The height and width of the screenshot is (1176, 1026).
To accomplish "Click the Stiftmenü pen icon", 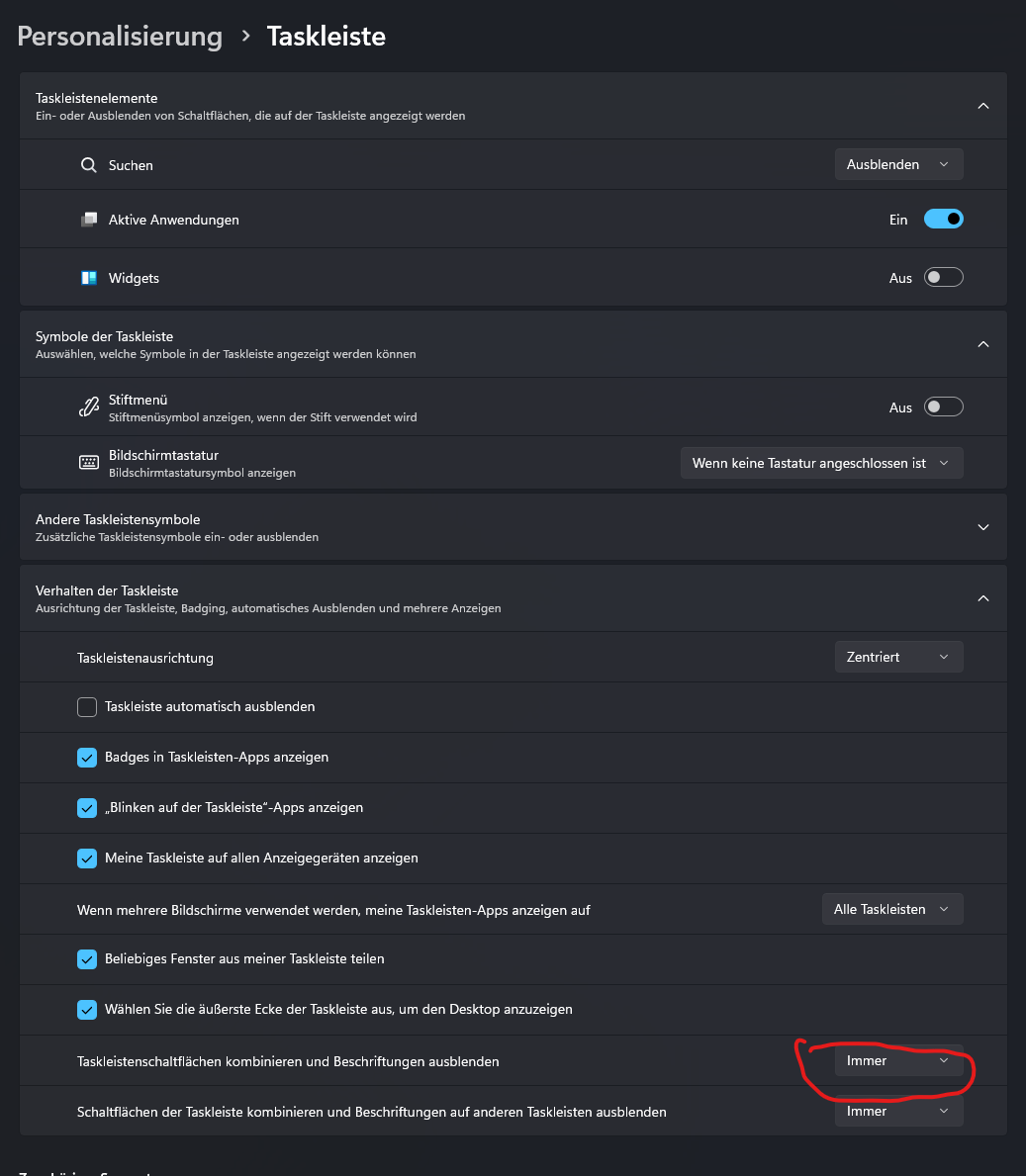I will tap(89, 407).
